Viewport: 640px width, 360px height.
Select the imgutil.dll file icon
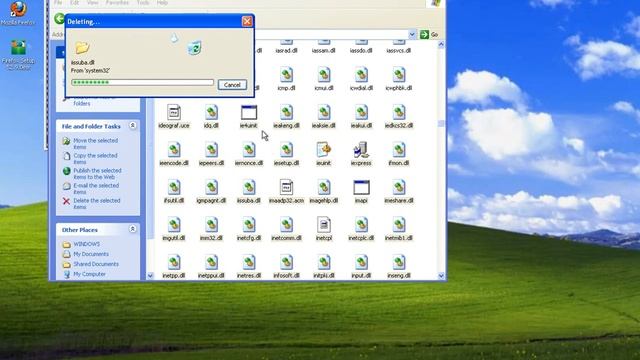174,224
